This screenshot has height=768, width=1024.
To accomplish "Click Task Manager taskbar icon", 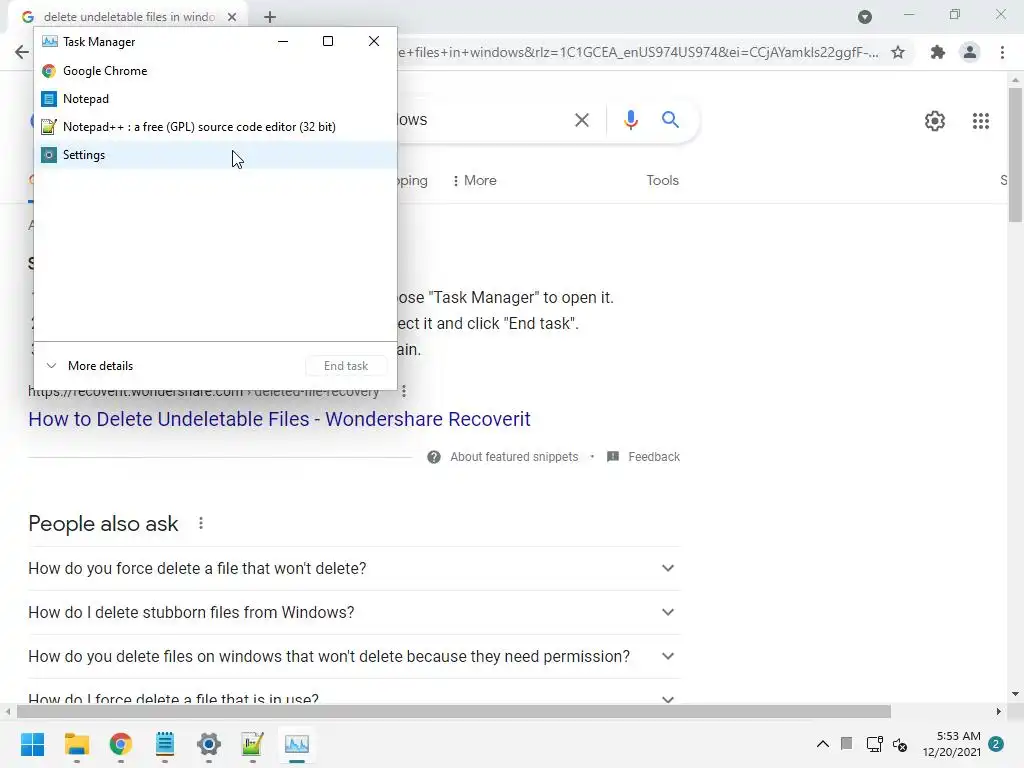I will (296, 744).
